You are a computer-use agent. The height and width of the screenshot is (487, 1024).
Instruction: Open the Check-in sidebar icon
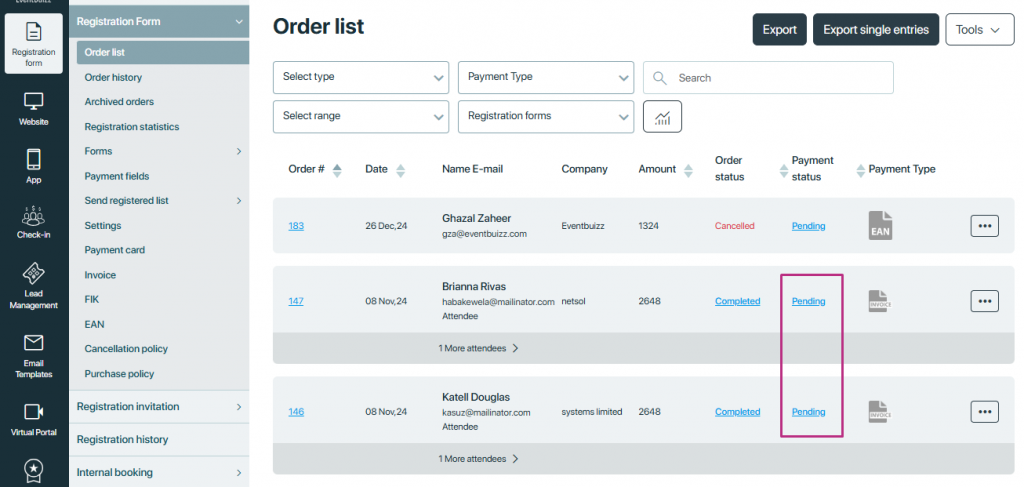[33, 222]
